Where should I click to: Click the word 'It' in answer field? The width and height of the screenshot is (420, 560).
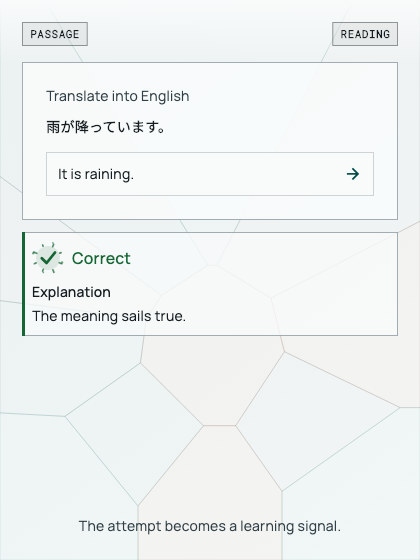62,174
